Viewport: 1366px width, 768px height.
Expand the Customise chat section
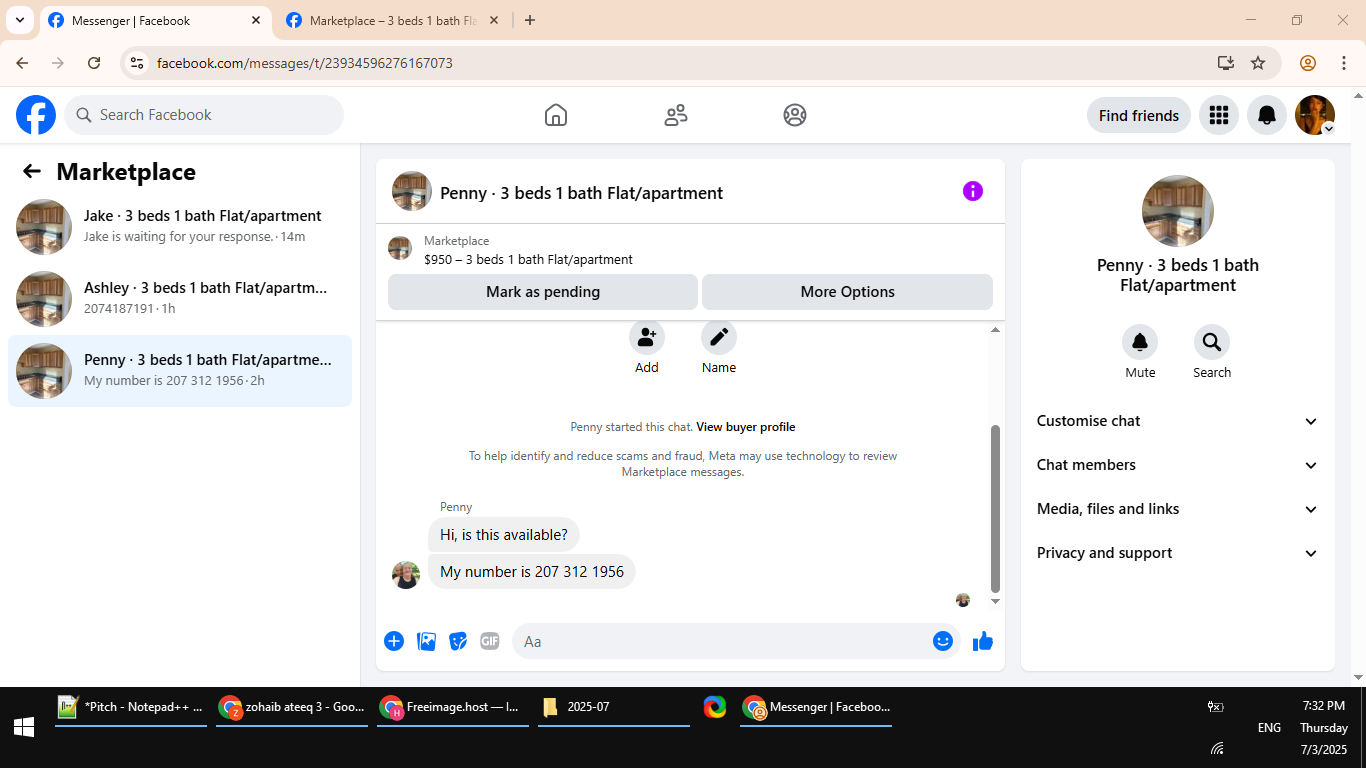coord(1178,421)
